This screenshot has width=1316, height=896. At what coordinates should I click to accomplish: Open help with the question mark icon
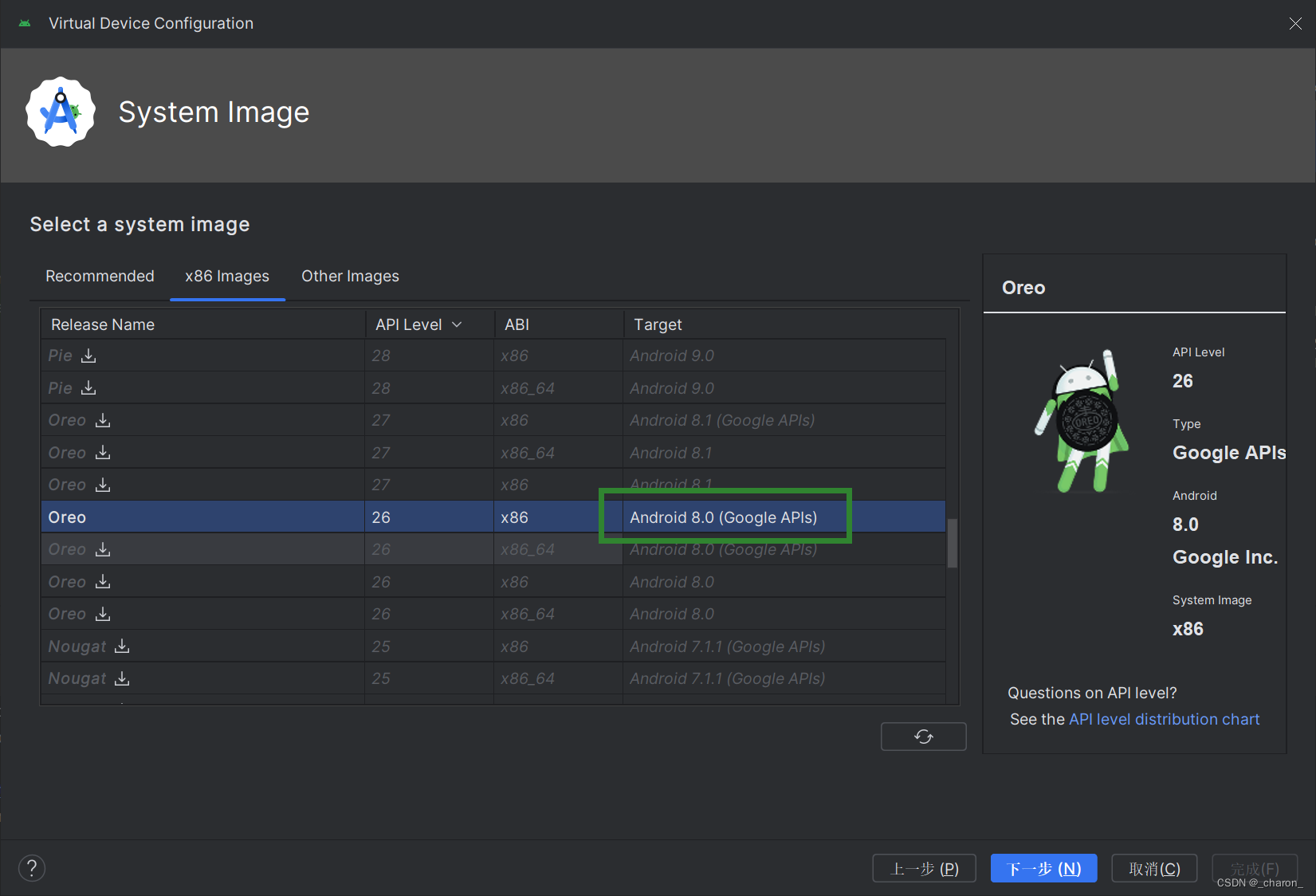32,868
